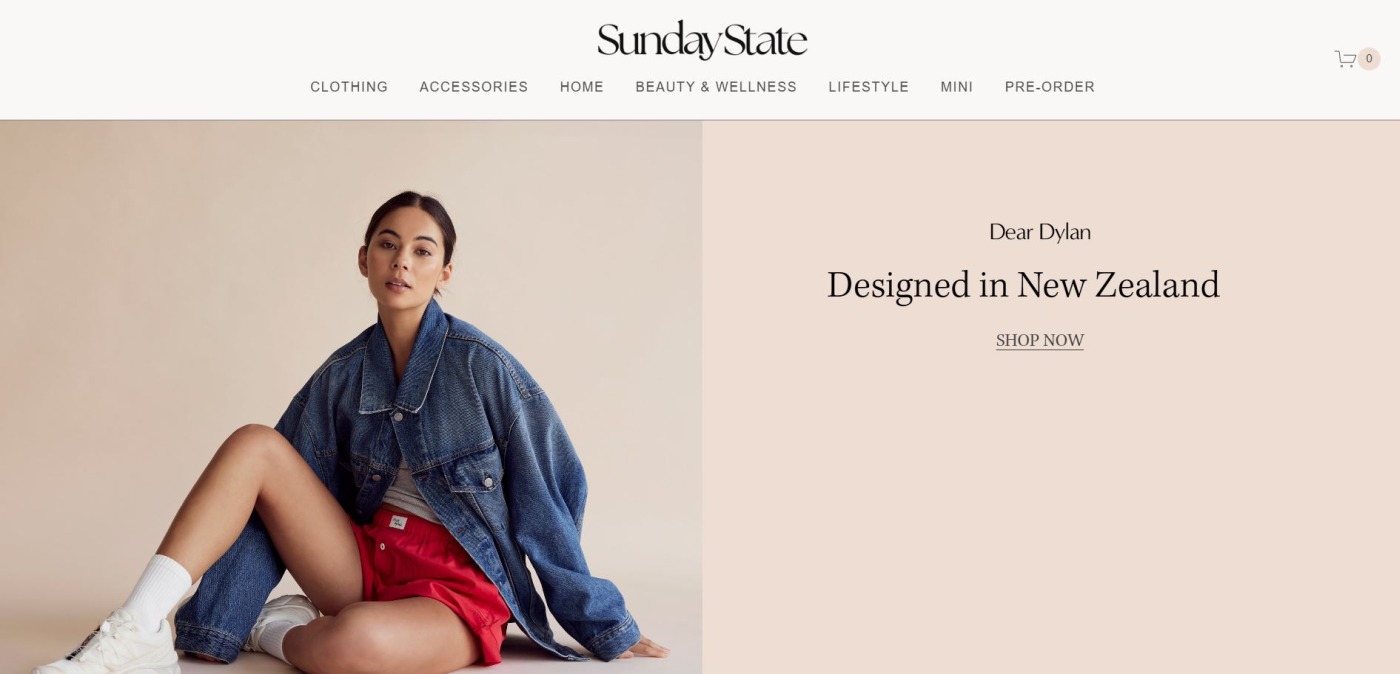The image size is (1400, 674).
Task: Open the Accessories menu
Action: coord(474,87)
